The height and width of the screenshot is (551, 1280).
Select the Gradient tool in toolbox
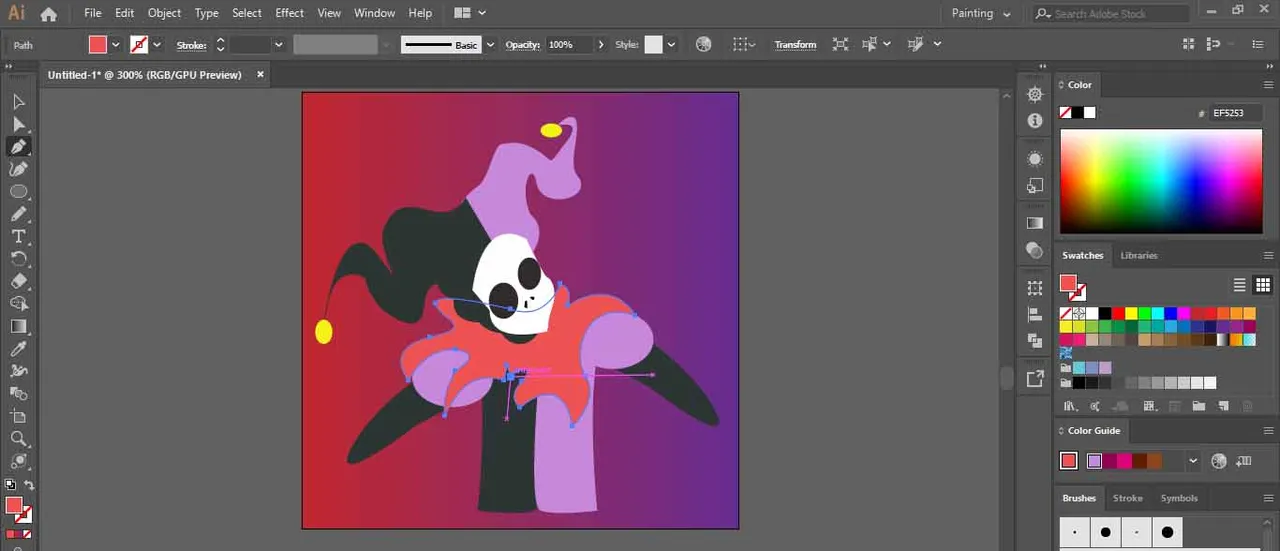[18, 326]
